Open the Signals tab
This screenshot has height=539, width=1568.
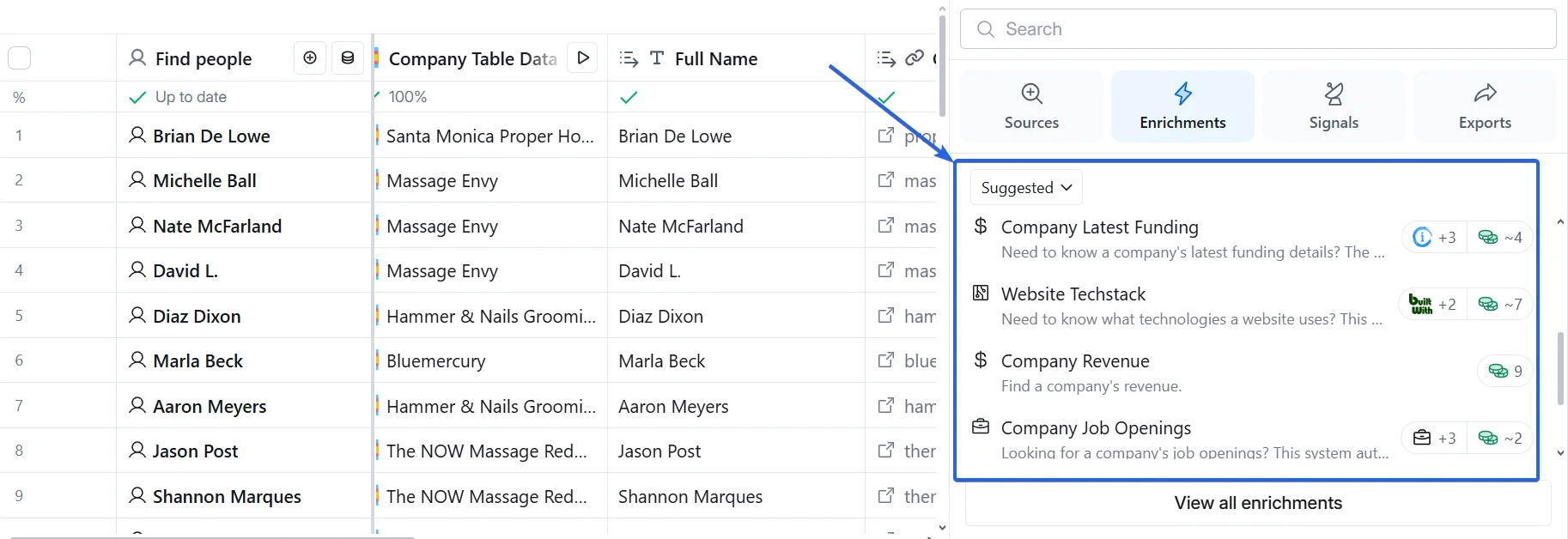[x=1334, y=106]
